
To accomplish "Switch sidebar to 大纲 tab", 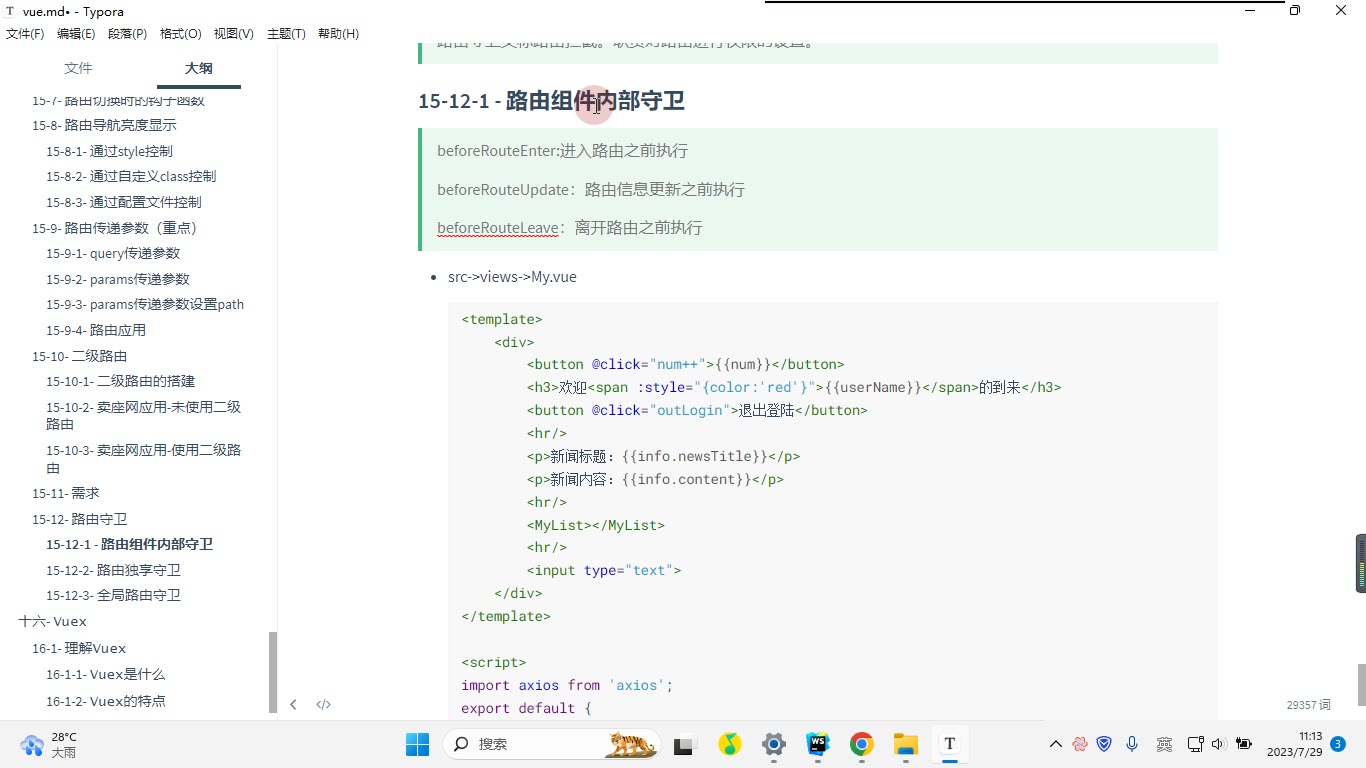I will coord(198,68).
